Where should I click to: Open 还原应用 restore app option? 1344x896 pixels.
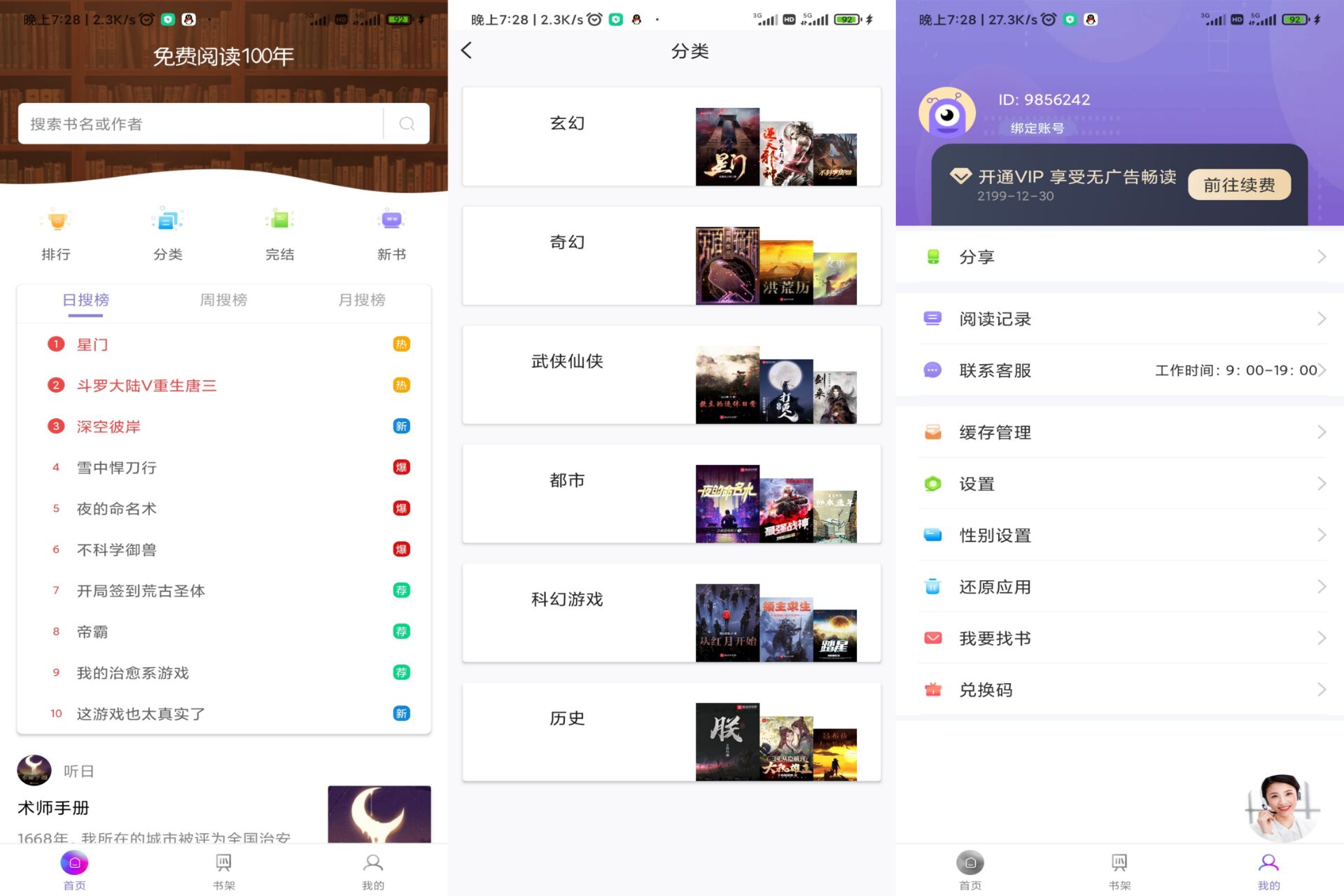(995, 587)
